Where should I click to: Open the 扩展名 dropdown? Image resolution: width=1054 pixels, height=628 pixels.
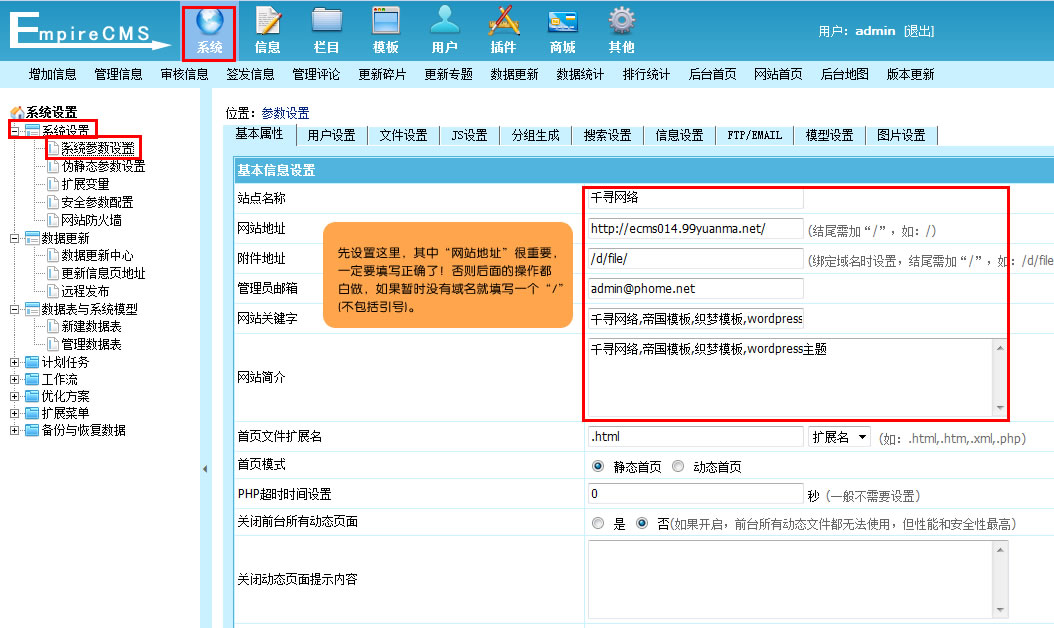839,436
